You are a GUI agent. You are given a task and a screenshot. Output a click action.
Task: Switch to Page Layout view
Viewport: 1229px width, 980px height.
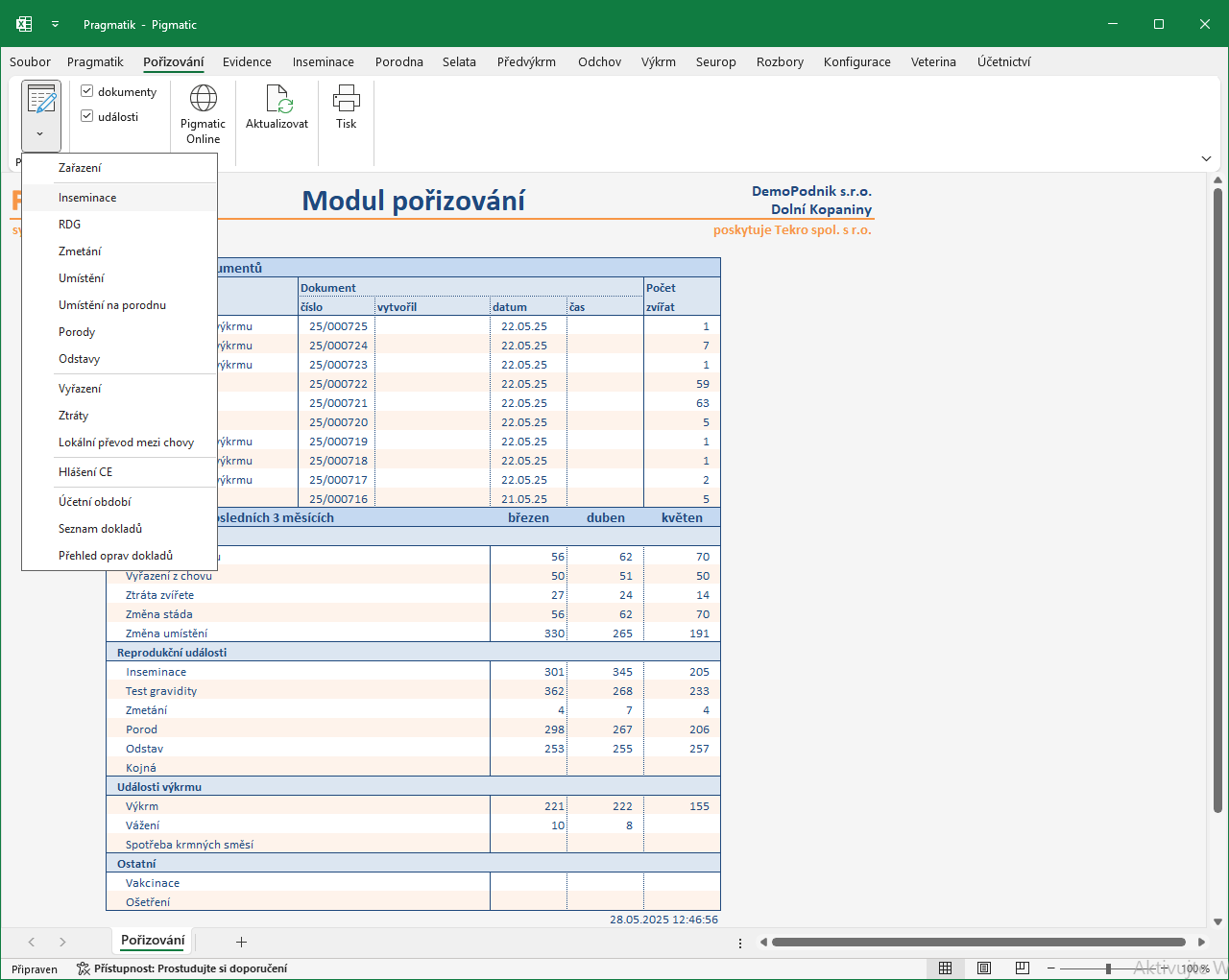984,968
